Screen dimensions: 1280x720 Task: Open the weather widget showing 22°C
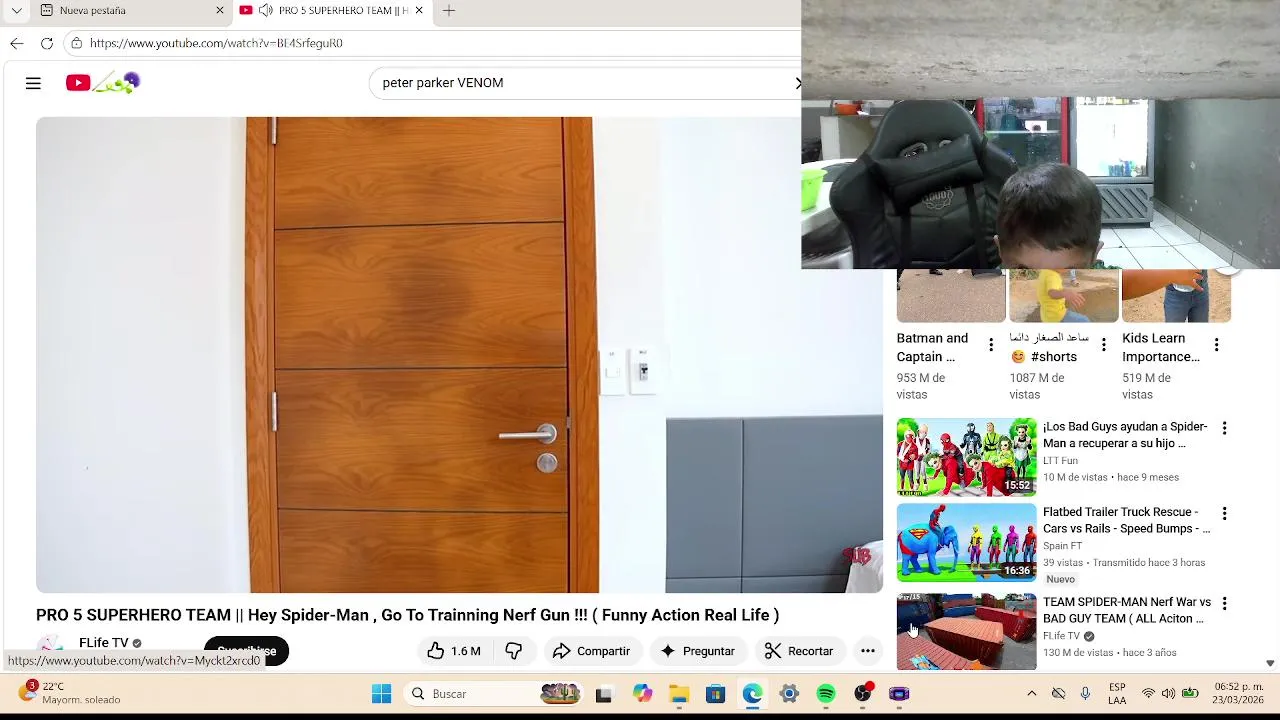[x=70, y=694]
